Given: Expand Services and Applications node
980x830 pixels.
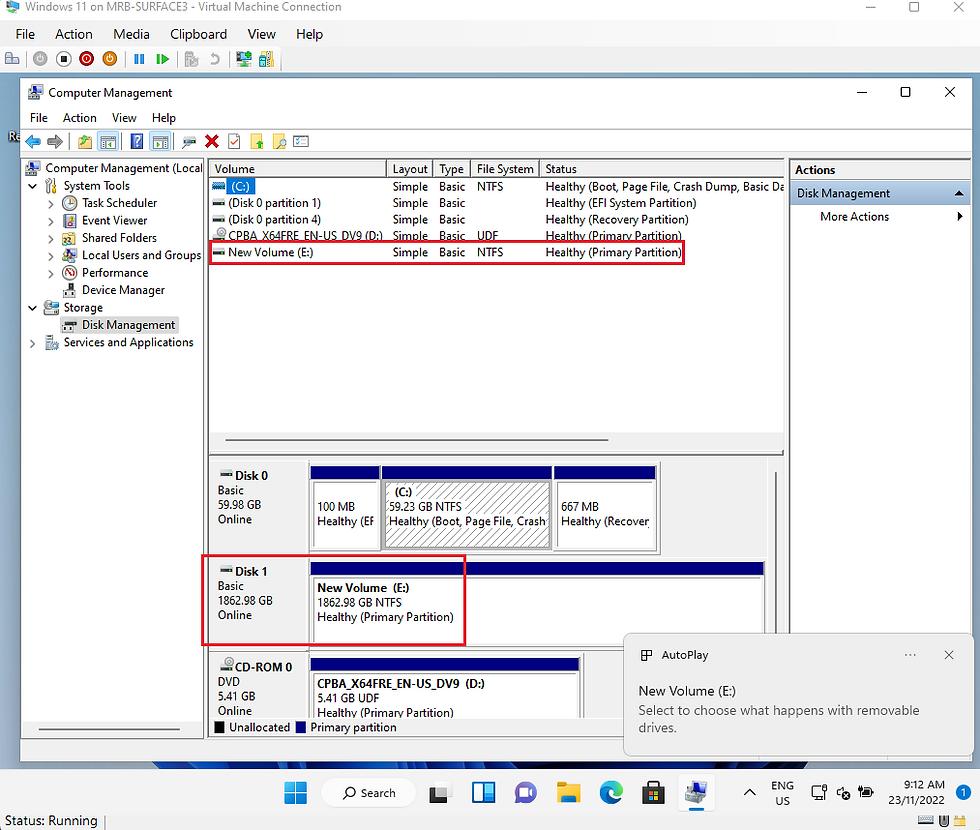Looking at the screenshot, I should tap(32, 343).
